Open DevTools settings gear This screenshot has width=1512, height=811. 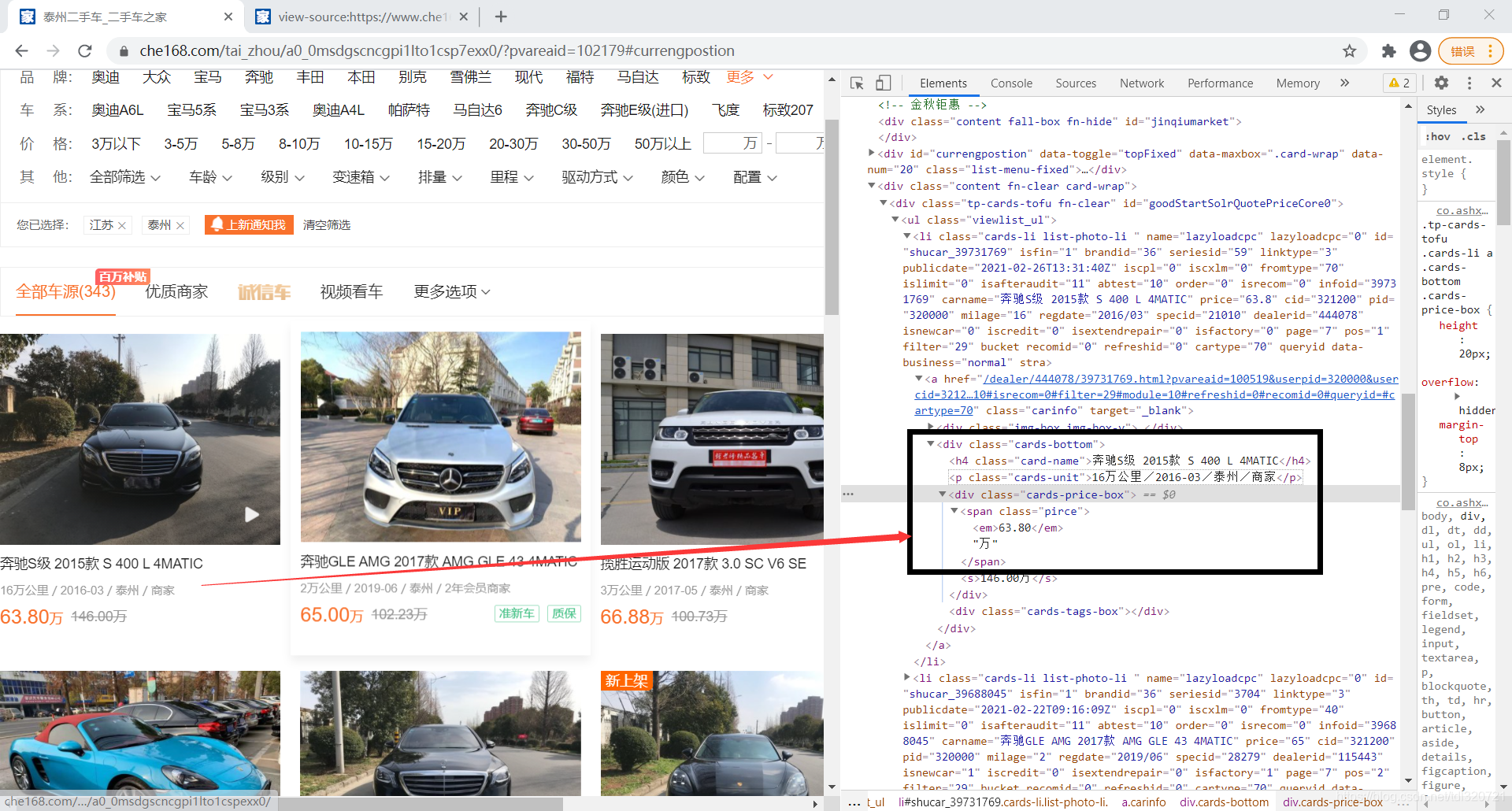(1441, 83)
